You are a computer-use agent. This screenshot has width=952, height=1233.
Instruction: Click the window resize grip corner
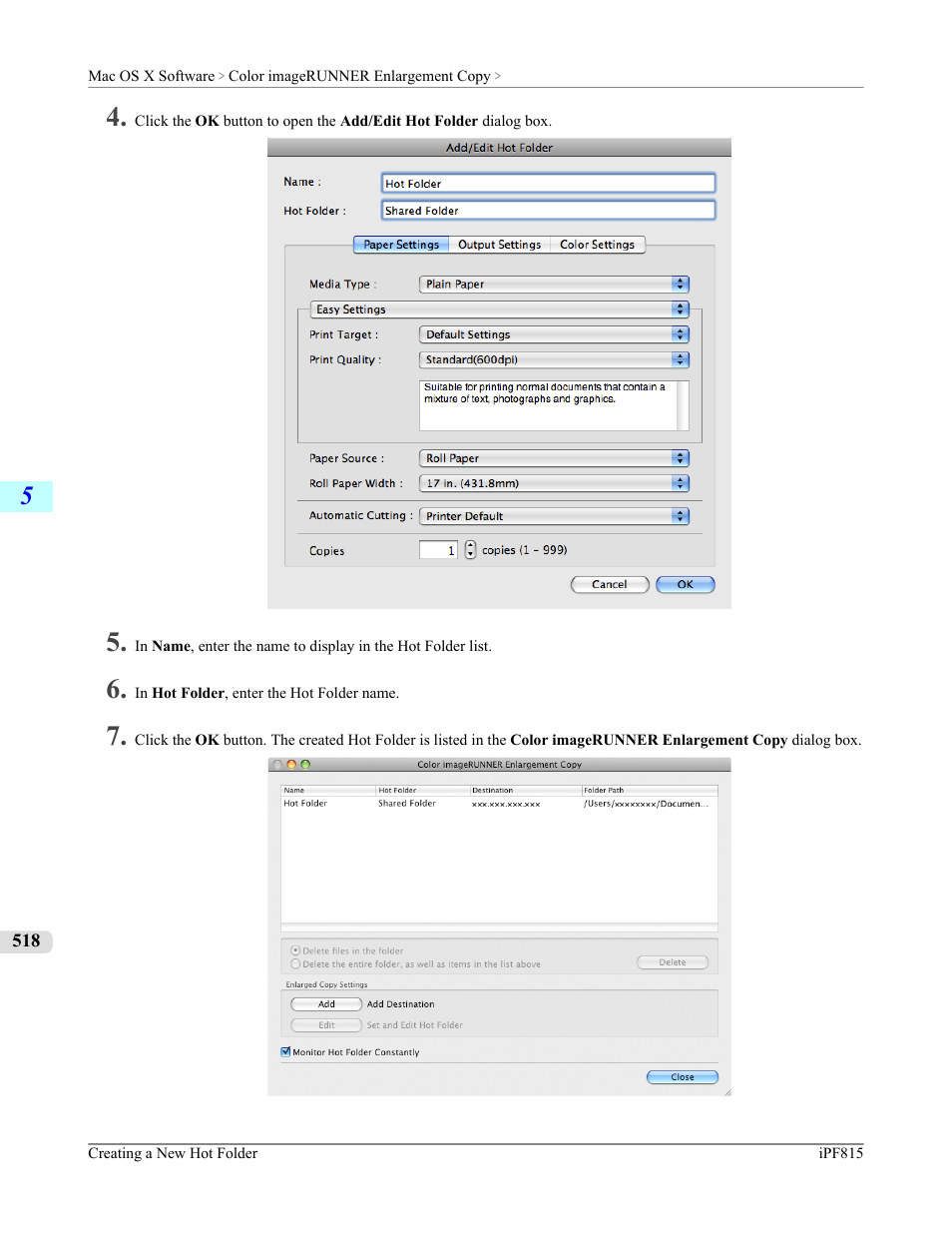click(726, 1091)
